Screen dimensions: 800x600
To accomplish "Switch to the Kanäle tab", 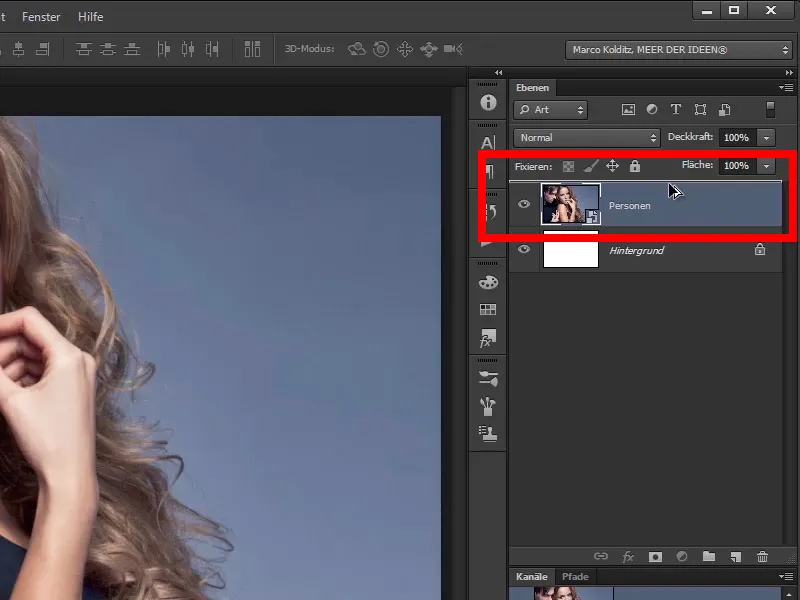I will 532,577.
